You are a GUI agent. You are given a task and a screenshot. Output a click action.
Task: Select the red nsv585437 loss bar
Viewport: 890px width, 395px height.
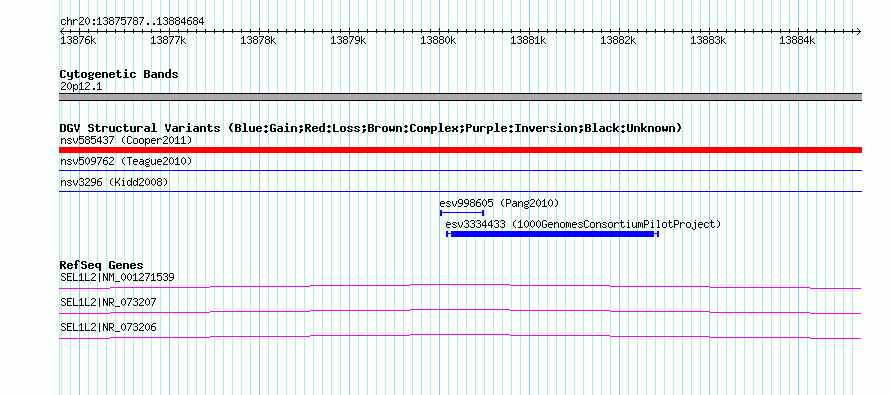point(460,150)
